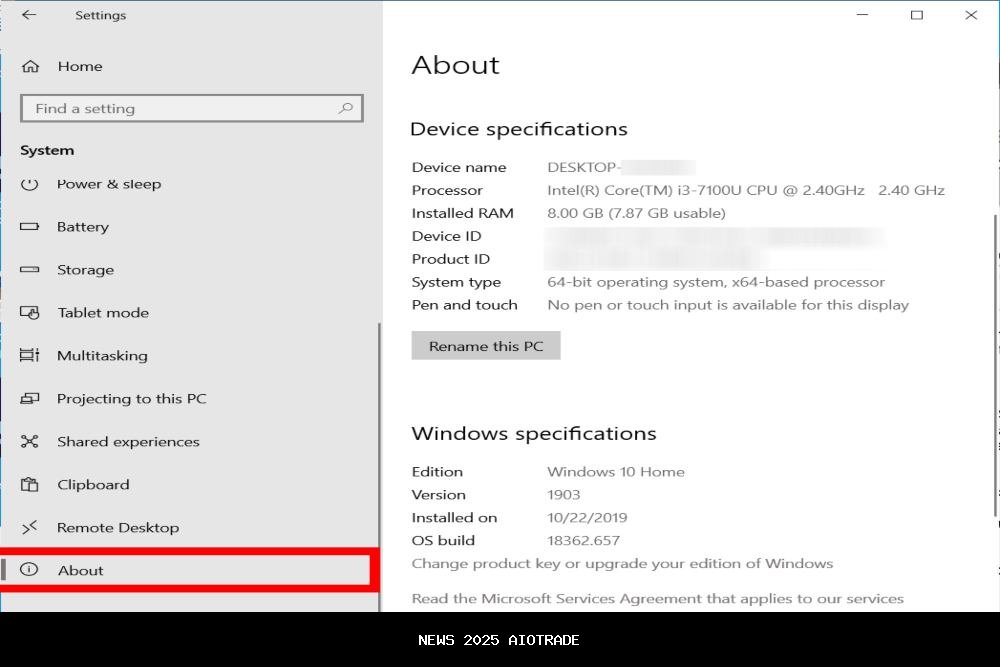The width and height of the screenshot is (1000, 667).
Task: Click the Multitasking icon
Action: click(30, 356)
